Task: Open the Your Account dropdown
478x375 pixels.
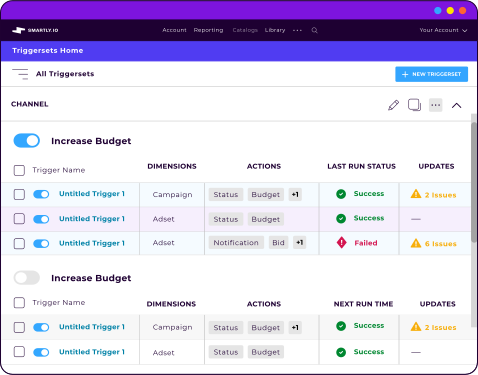Action: pyautogui.click(x=443, y=30)
